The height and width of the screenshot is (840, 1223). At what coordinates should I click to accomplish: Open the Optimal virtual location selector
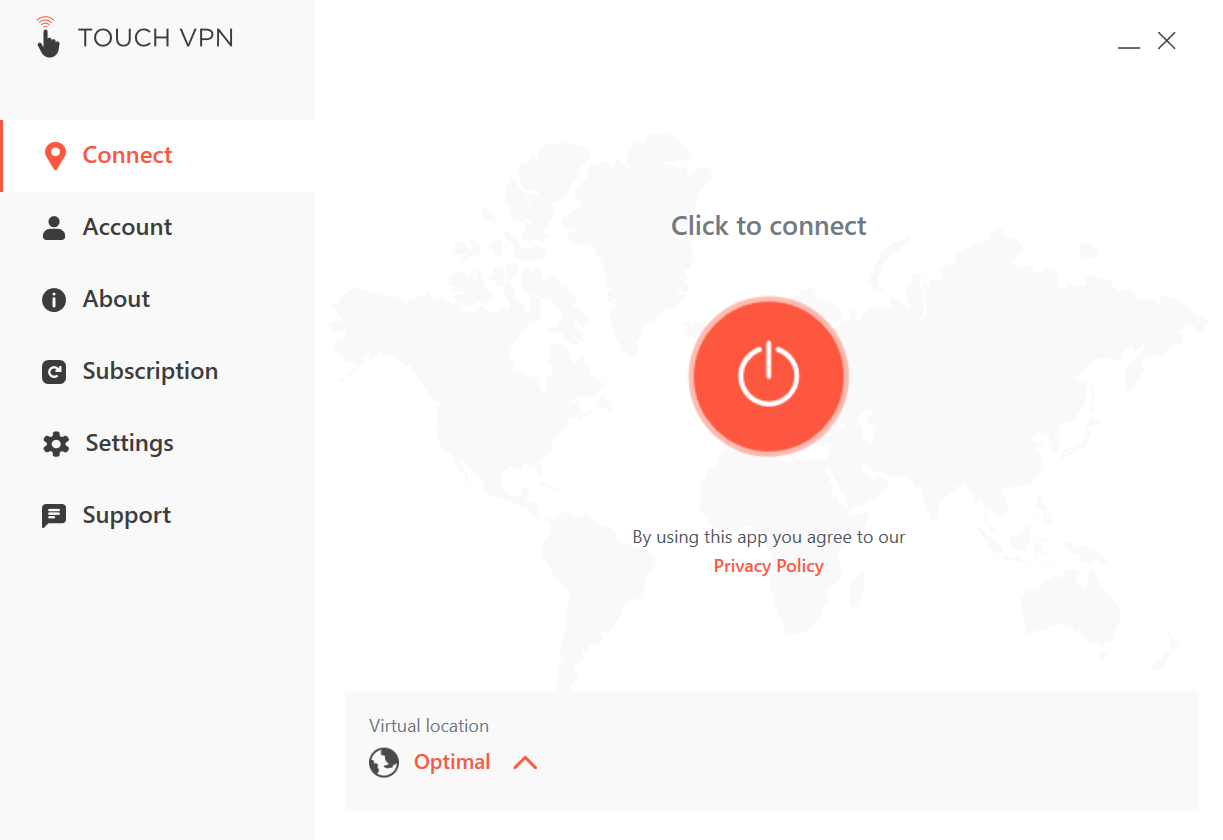click(x=452, y=762)
